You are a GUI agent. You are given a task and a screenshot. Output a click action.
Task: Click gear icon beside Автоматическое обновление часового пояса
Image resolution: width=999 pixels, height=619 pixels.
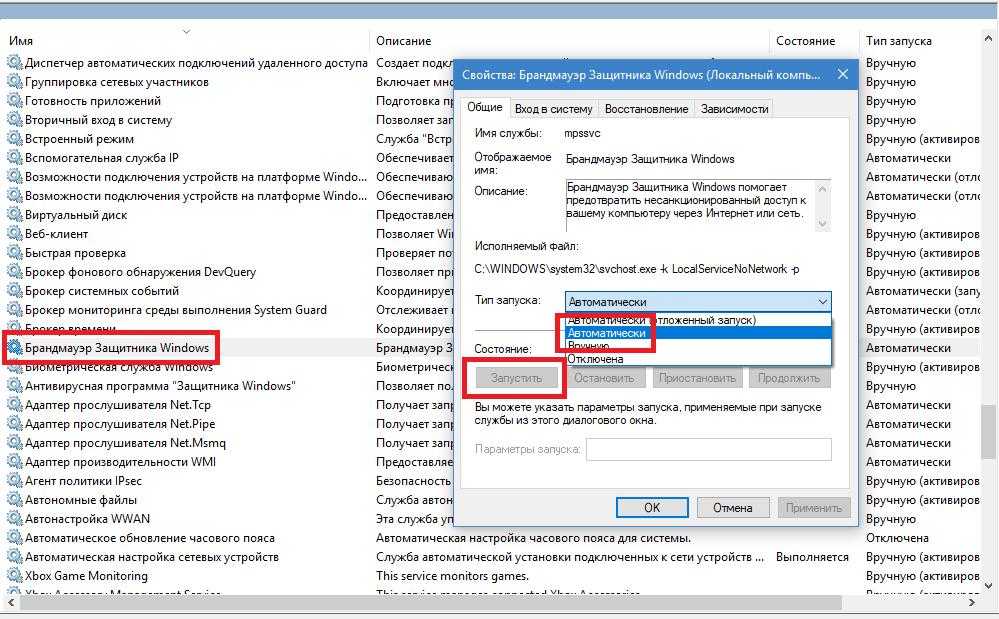pyautogui.click(x=14, y=538)
